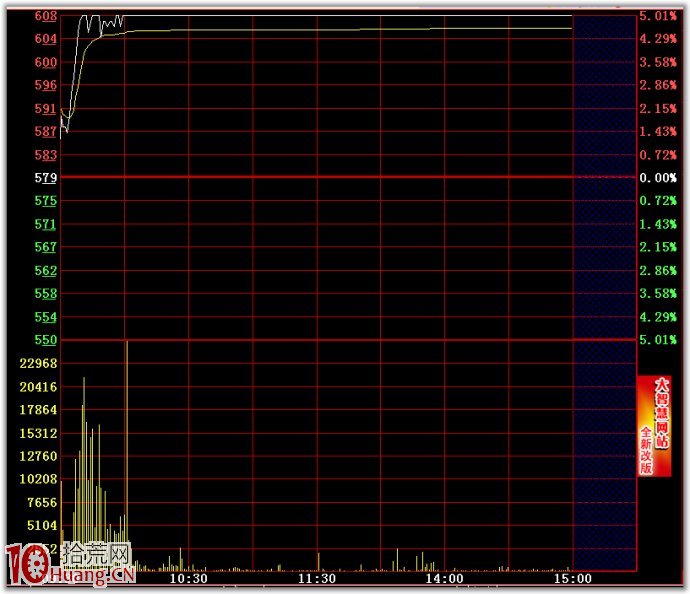Click the 550 bottom price label
This screenshot has width=690, height=594.
pyautogui.click(x=45, y=340)
